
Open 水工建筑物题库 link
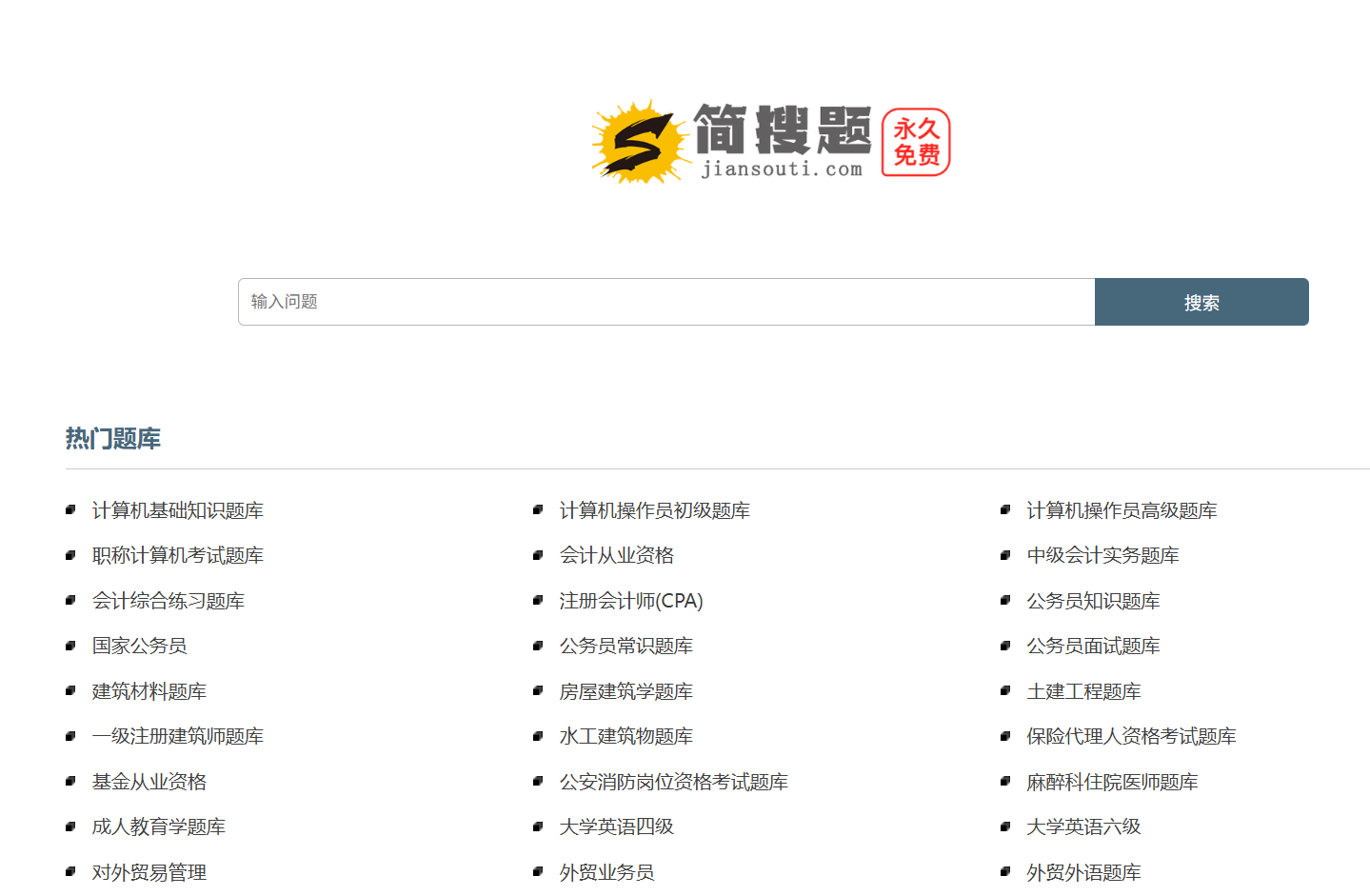(626, 736)
